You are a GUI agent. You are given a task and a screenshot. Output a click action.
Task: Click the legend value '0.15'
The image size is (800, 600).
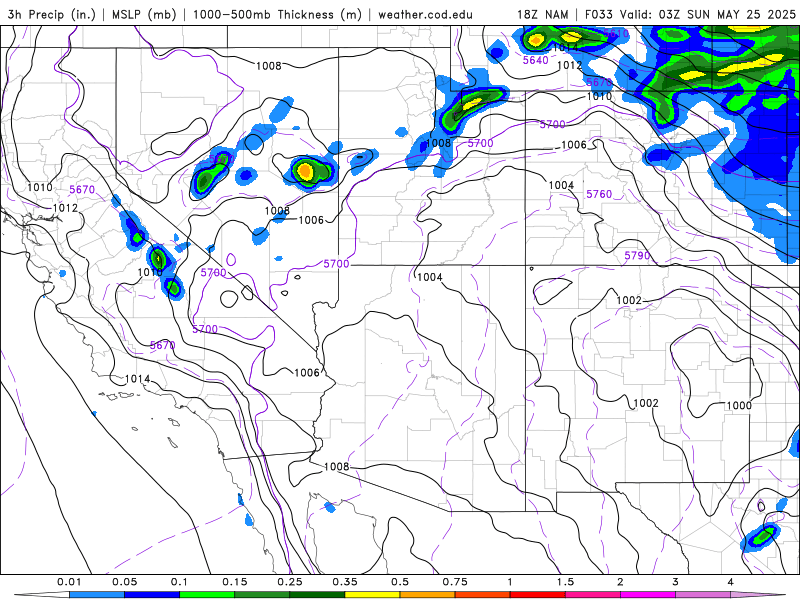(235, 582)
